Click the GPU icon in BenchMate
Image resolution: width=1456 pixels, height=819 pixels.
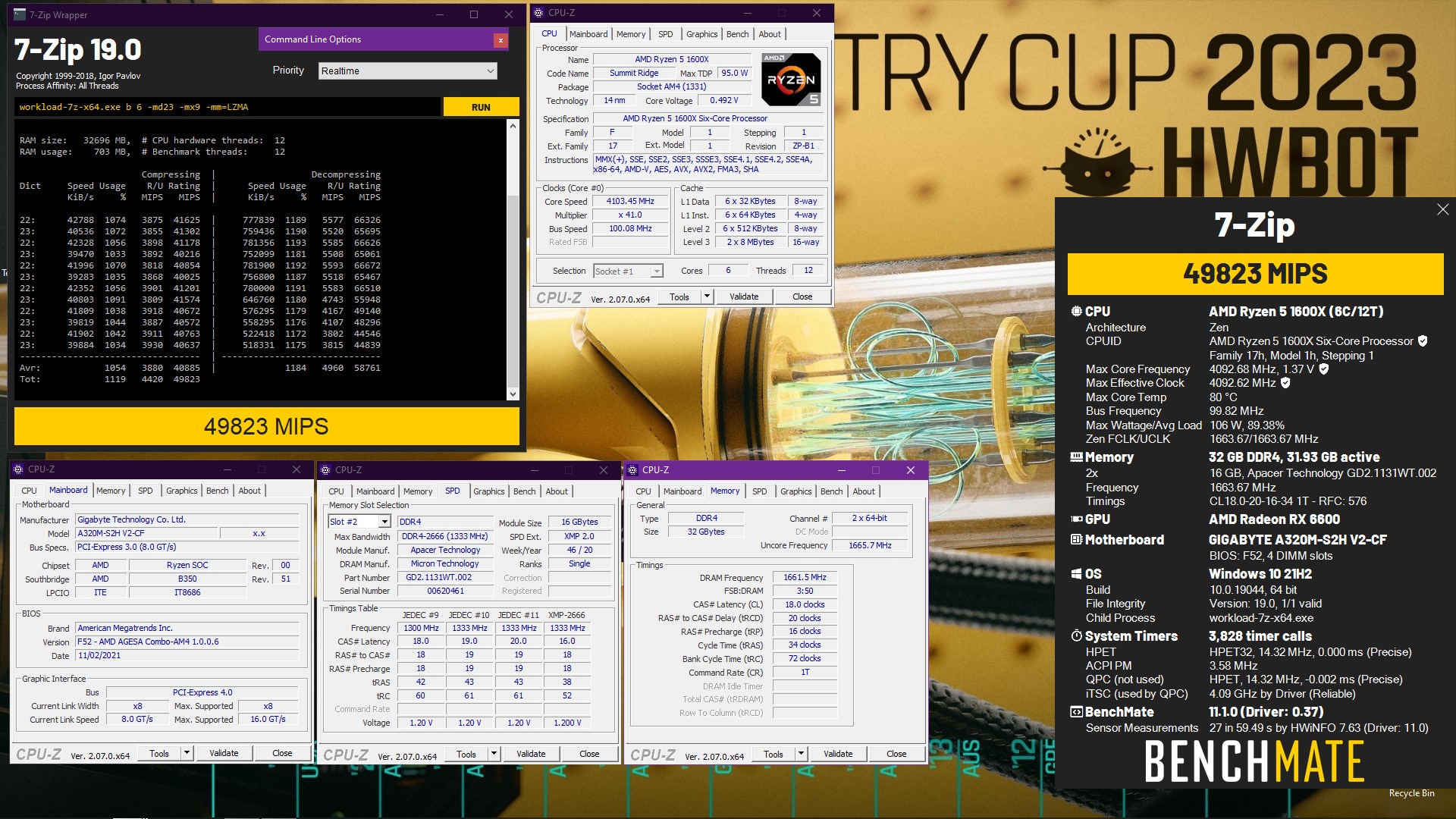pos(1076,519)
